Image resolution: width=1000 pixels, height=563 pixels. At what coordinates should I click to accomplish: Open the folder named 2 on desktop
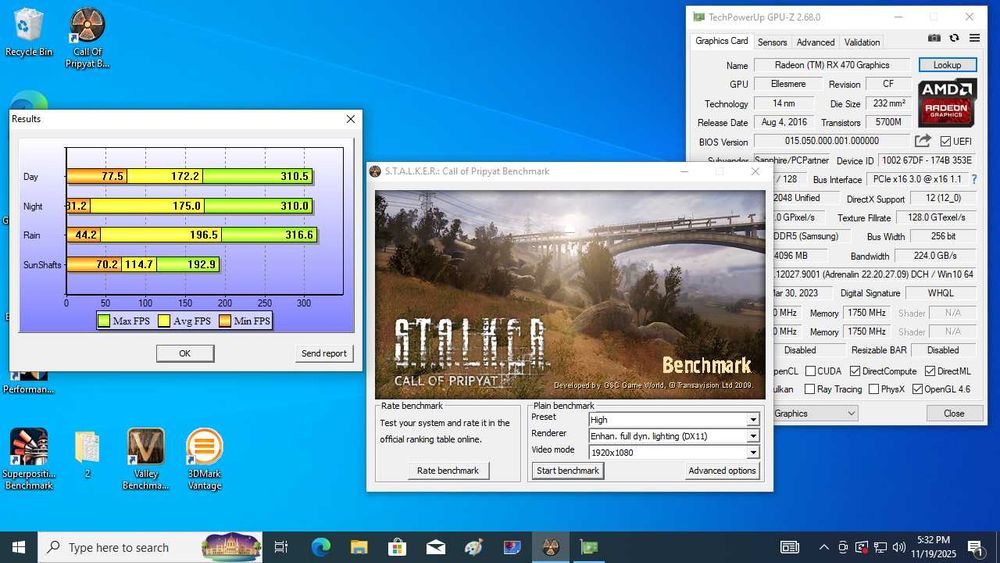pos(87,453)
